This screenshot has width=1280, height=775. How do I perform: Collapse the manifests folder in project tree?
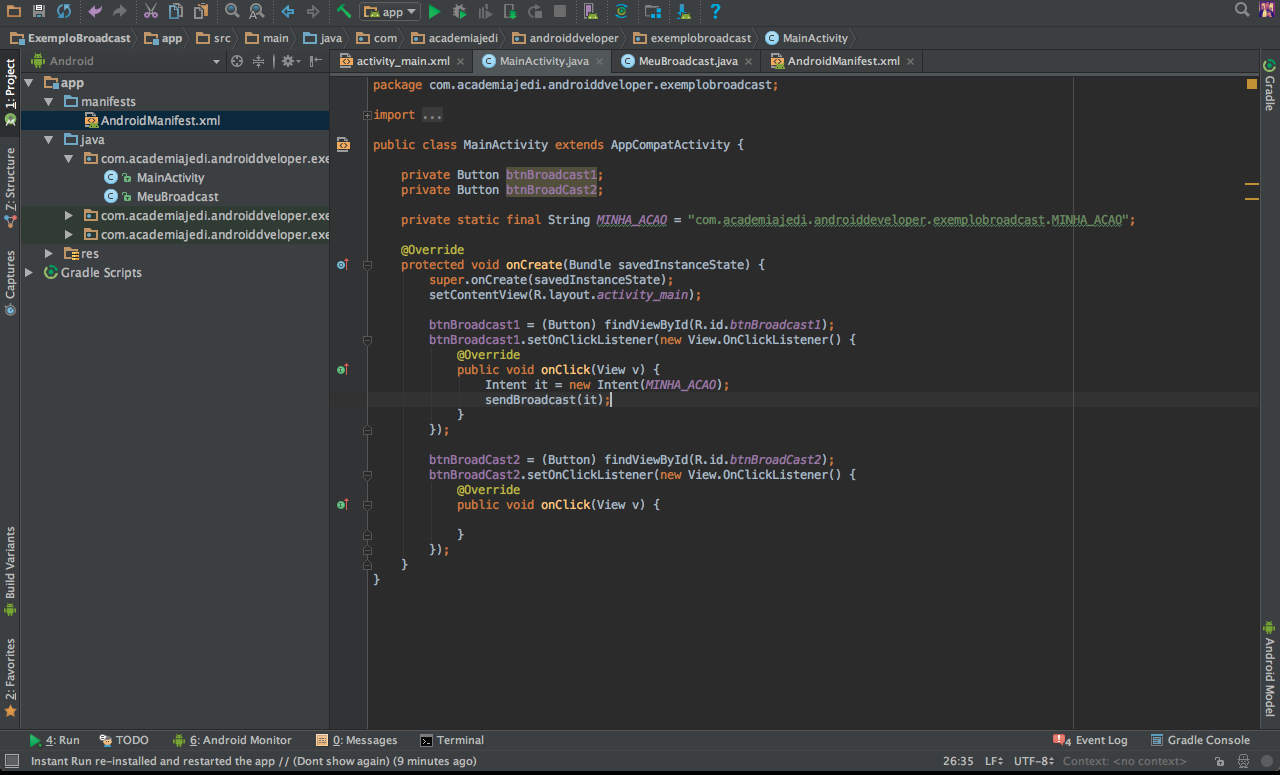point(48,102)
